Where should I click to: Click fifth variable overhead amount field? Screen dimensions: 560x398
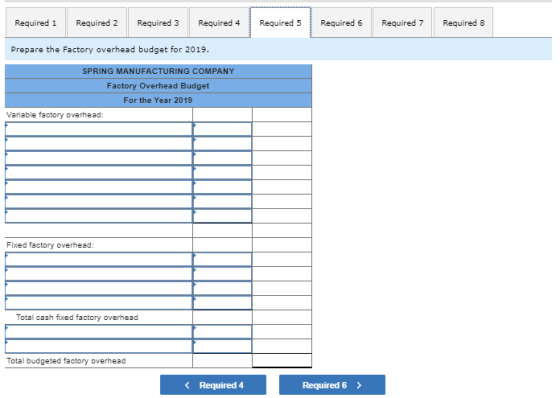222,187
